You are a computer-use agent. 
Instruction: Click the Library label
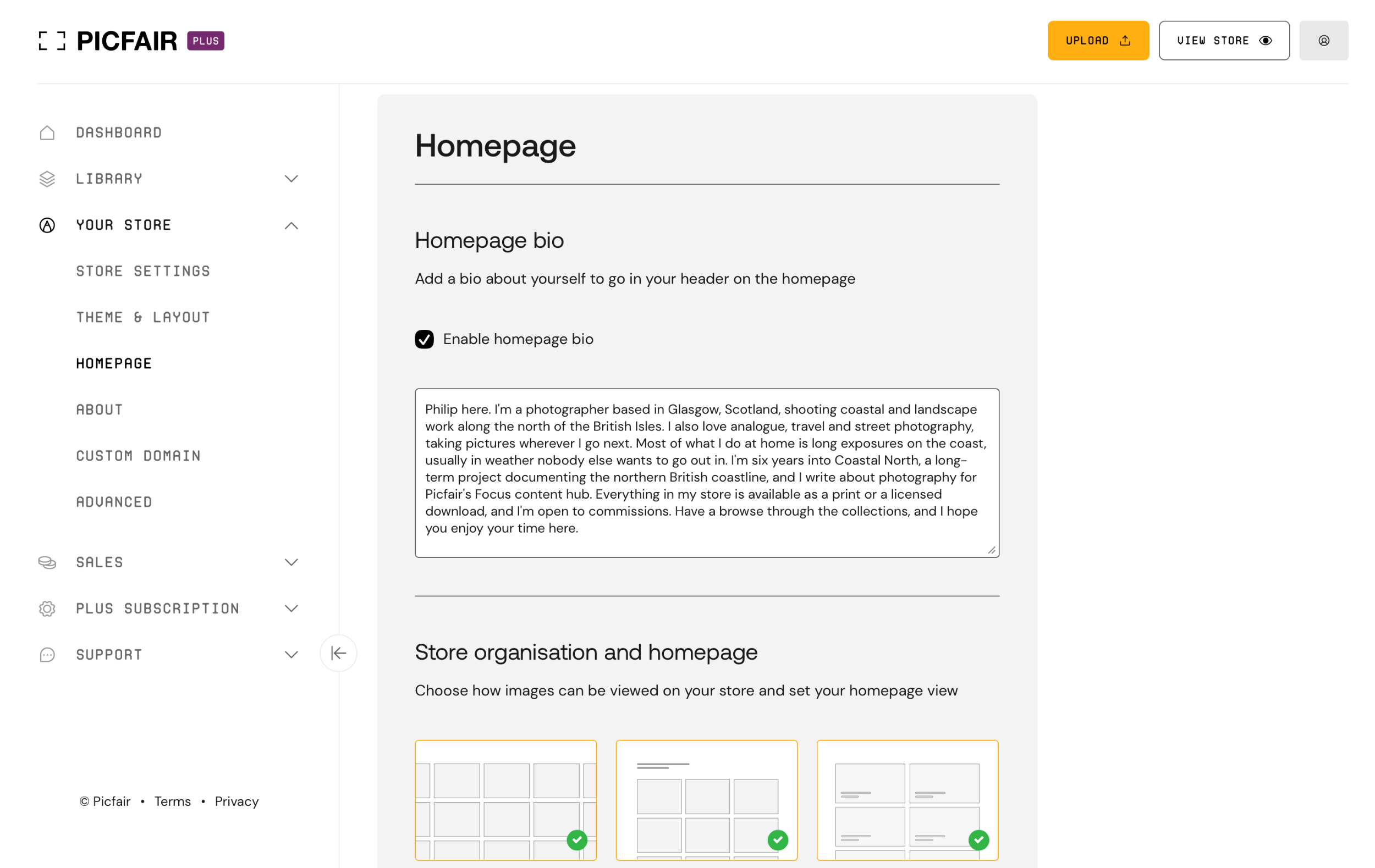click(x=109, y=179)
